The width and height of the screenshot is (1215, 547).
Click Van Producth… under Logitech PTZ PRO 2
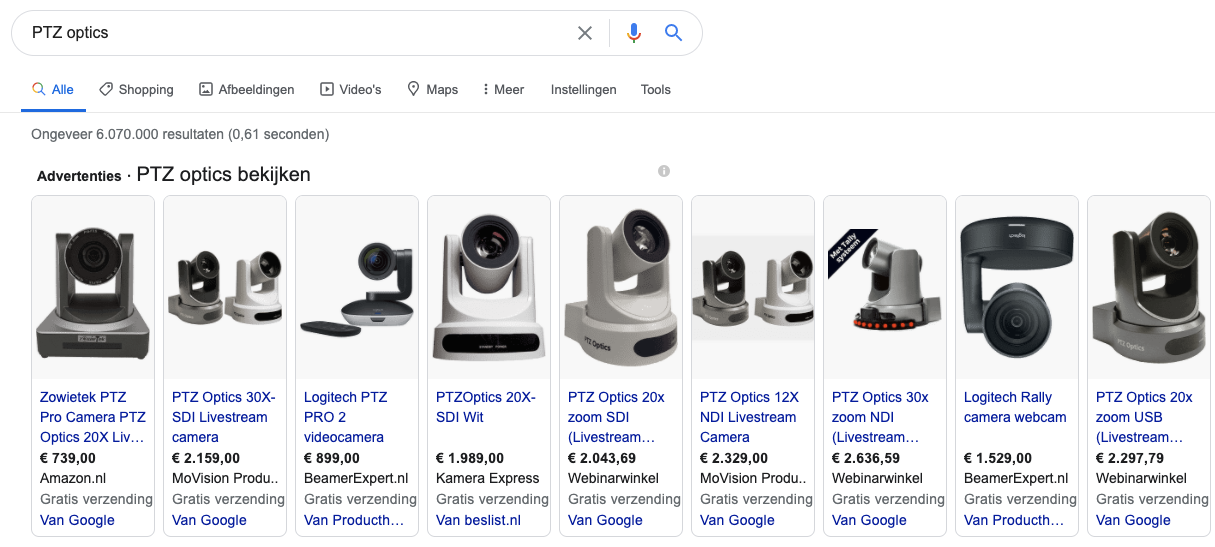354,520
